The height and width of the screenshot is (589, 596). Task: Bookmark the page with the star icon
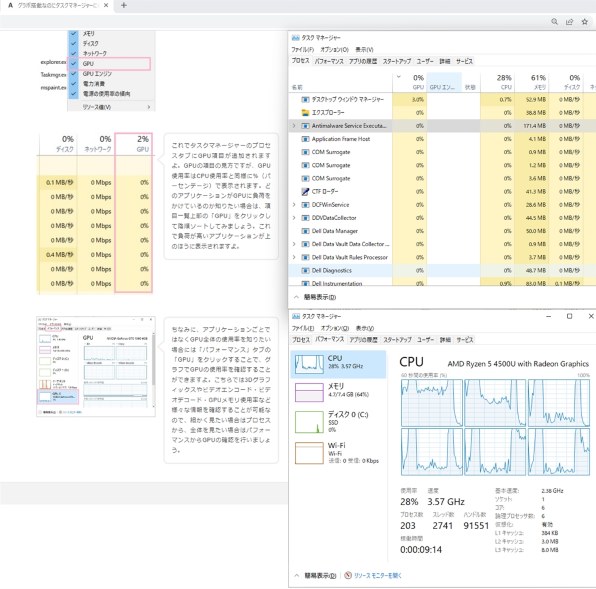(585, 22)
